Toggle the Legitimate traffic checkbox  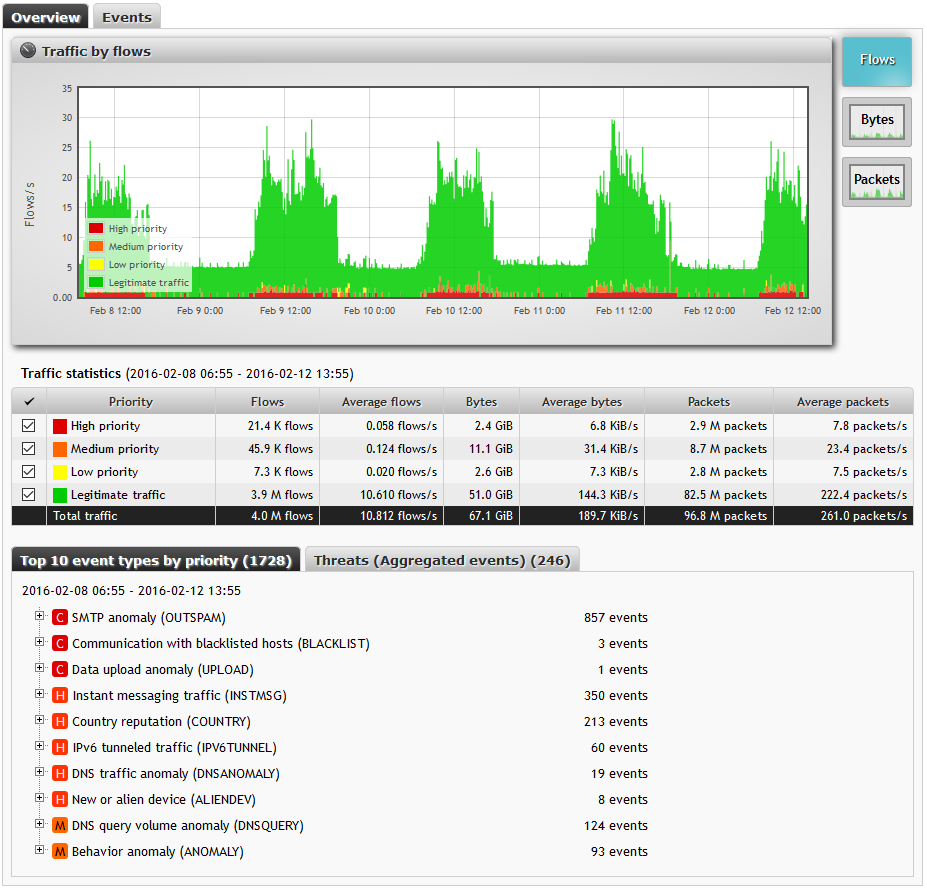29,494
